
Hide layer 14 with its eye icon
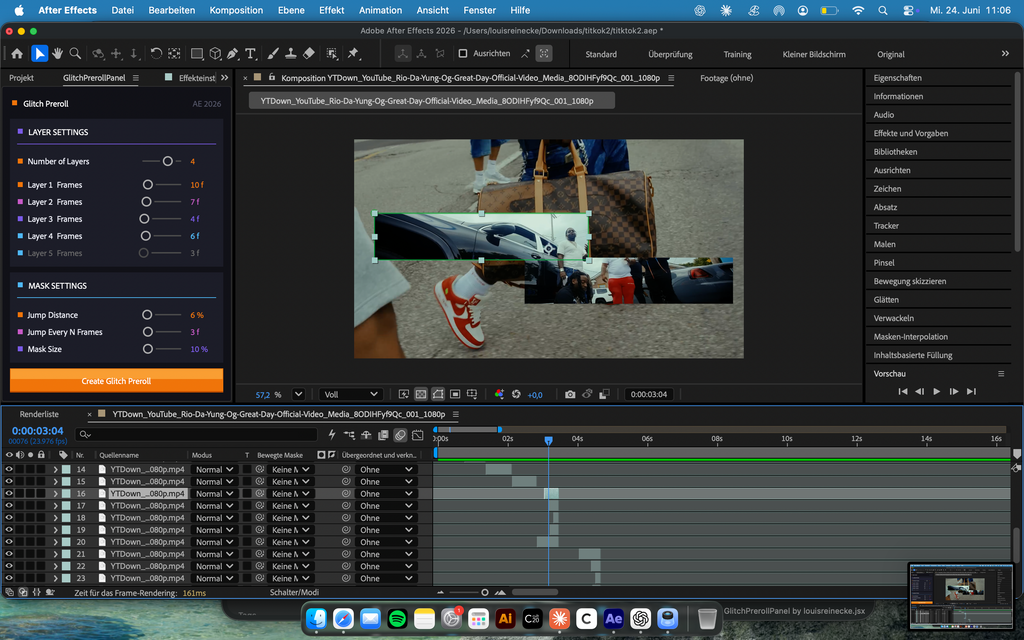(9, 469)
